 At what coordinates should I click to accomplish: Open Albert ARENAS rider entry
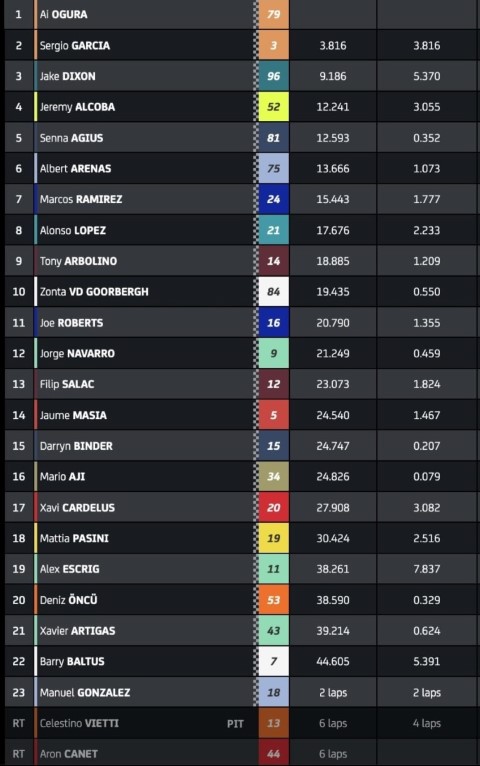[x=75, y=169]
